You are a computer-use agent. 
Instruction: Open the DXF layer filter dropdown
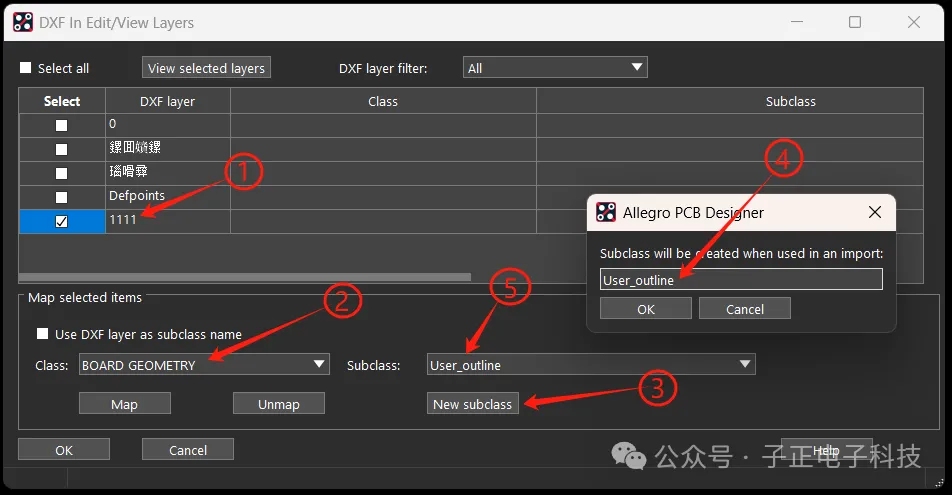click(555, 67)
